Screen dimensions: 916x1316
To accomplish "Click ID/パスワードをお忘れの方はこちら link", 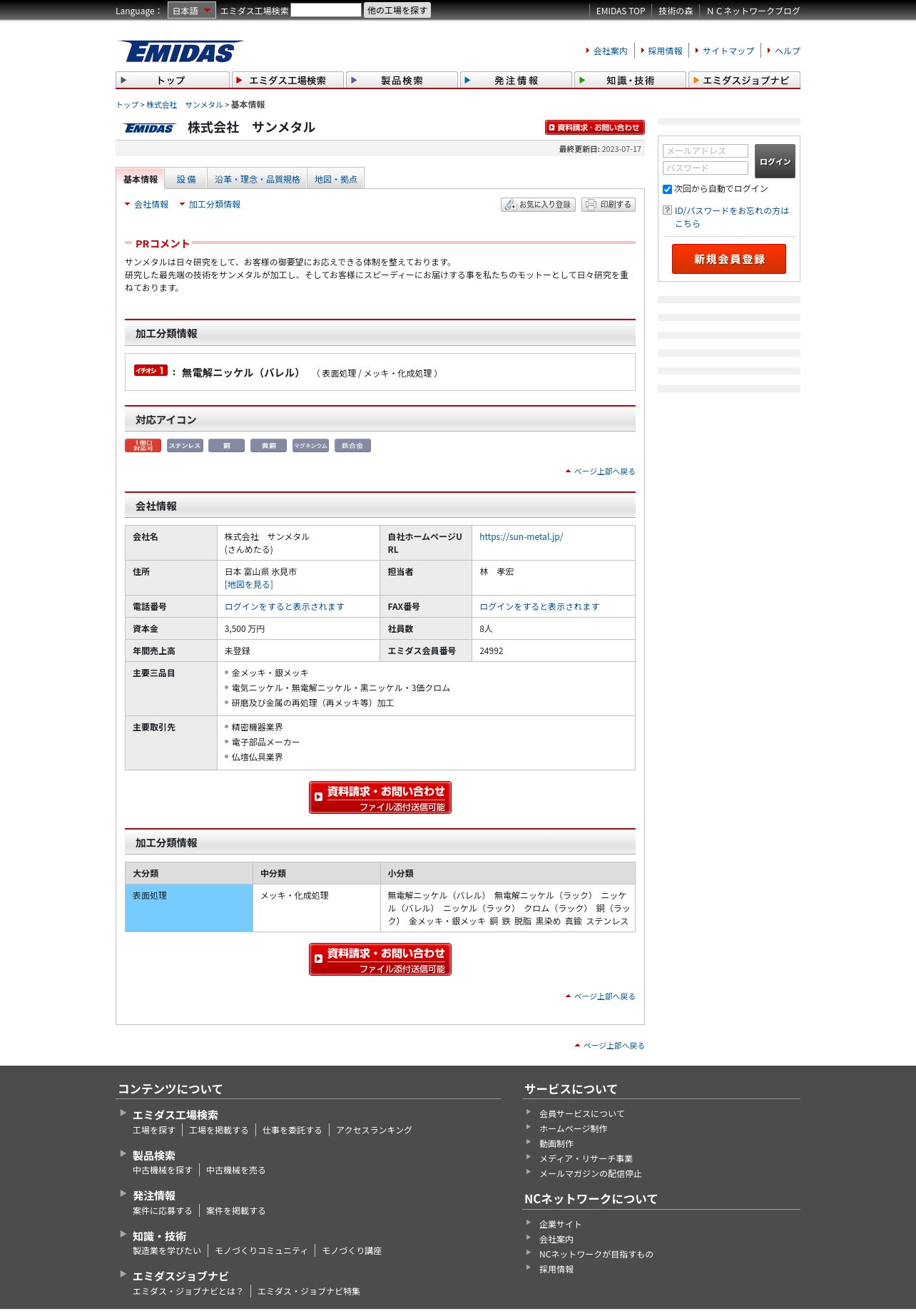I will click(732, 217).
